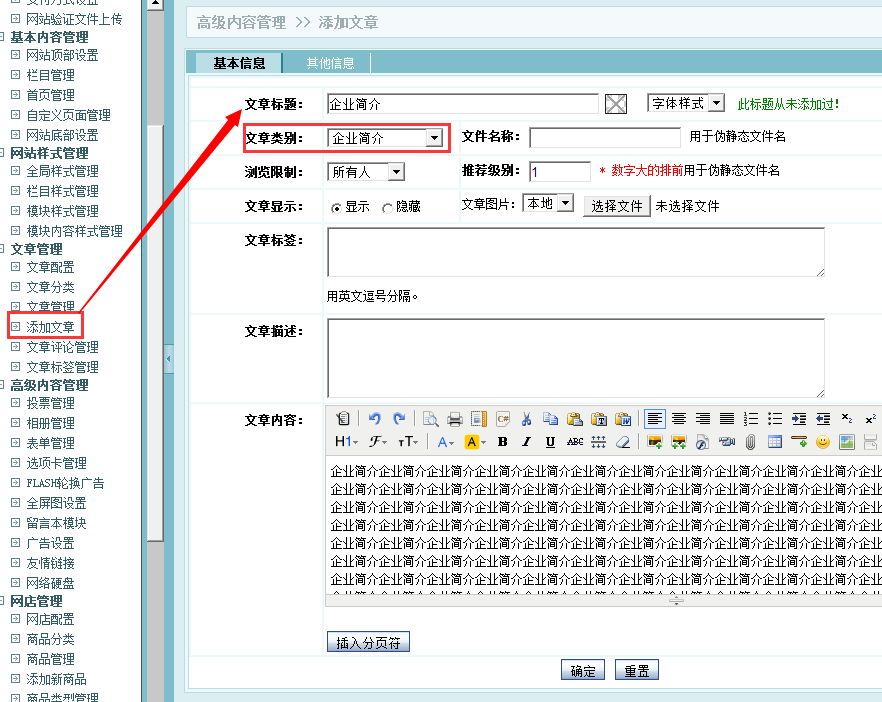Open the 文章类别 dropdown
Image resolution: width=882 pixels, height=702 pixels.
[434, 138]
